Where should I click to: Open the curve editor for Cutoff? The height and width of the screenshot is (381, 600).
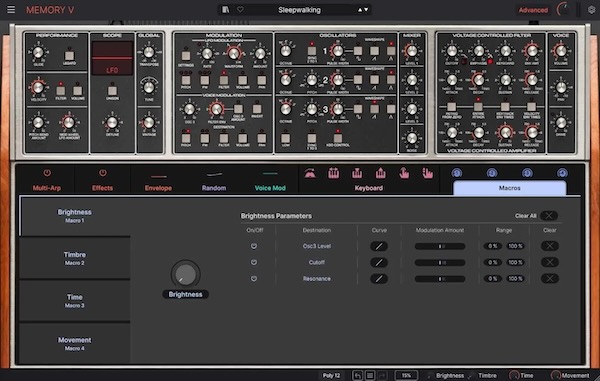coord(379,262)
